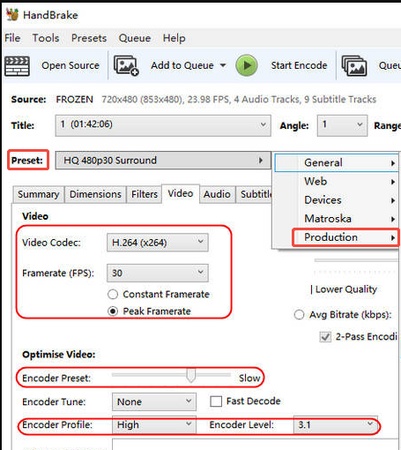This screenshot has width=401, height=450.
Task: Click the Slow encoder preset value text
Action: [249, 378]
